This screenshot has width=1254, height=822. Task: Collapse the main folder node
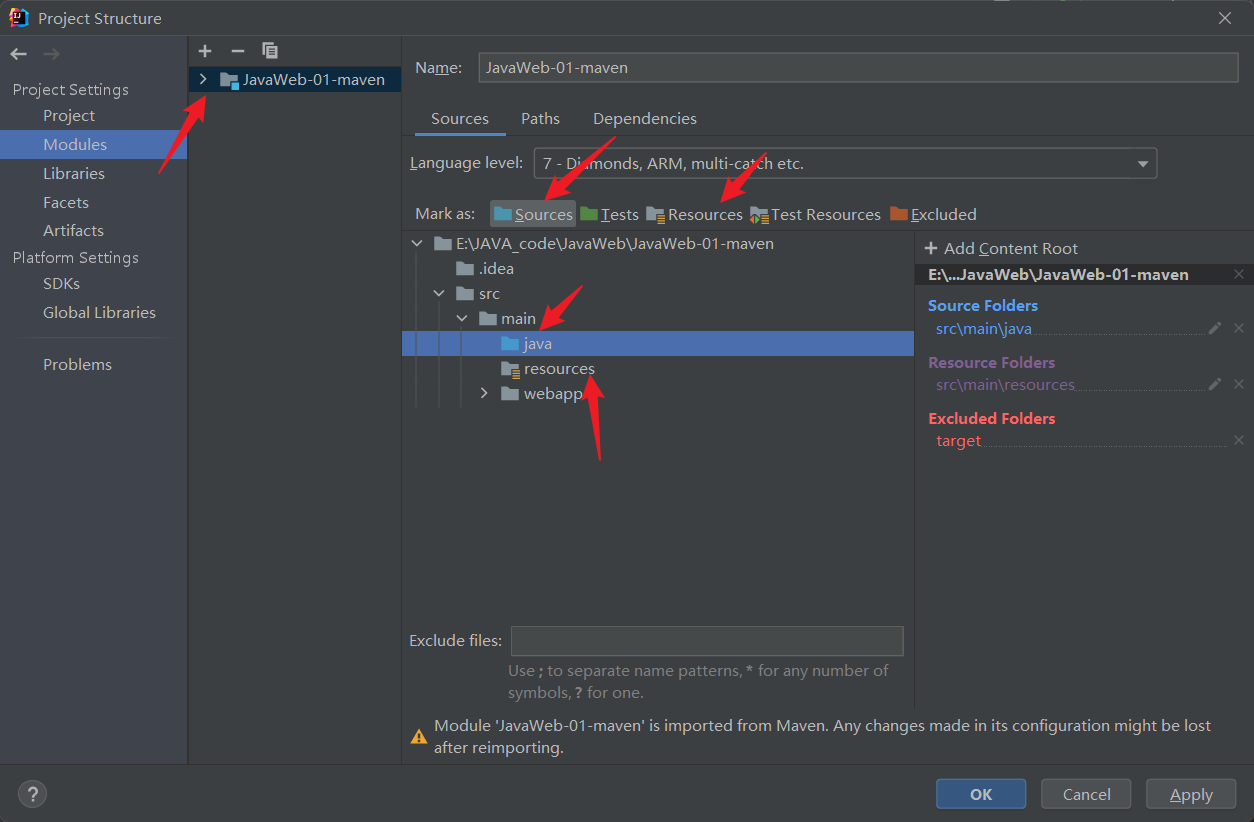point(462,318)
